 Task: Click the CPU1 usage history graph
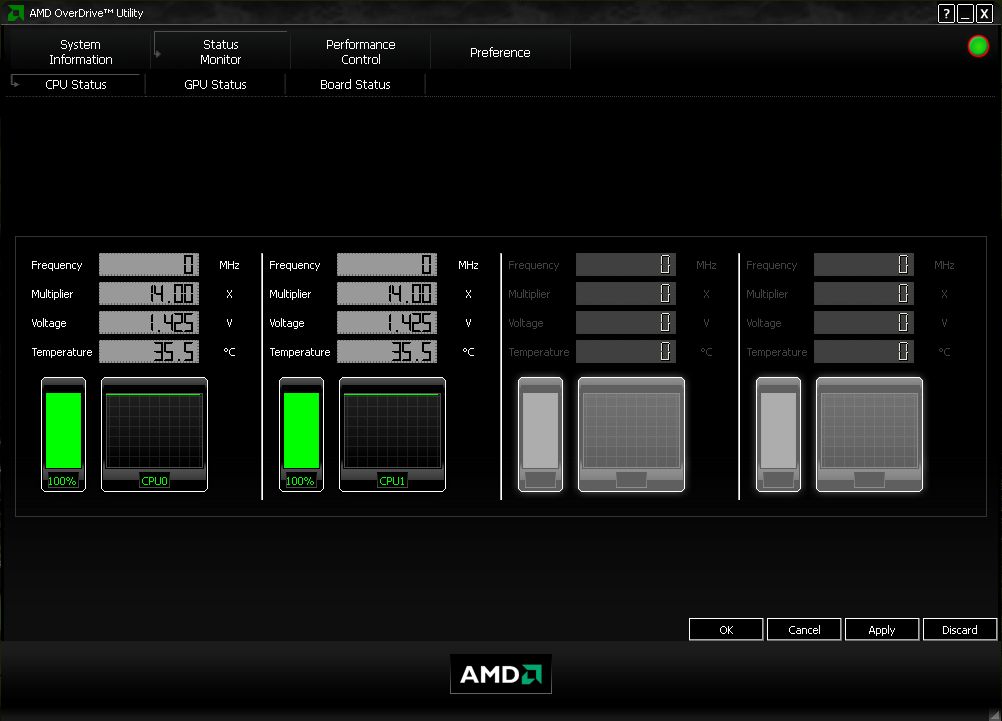coord(392,434)
